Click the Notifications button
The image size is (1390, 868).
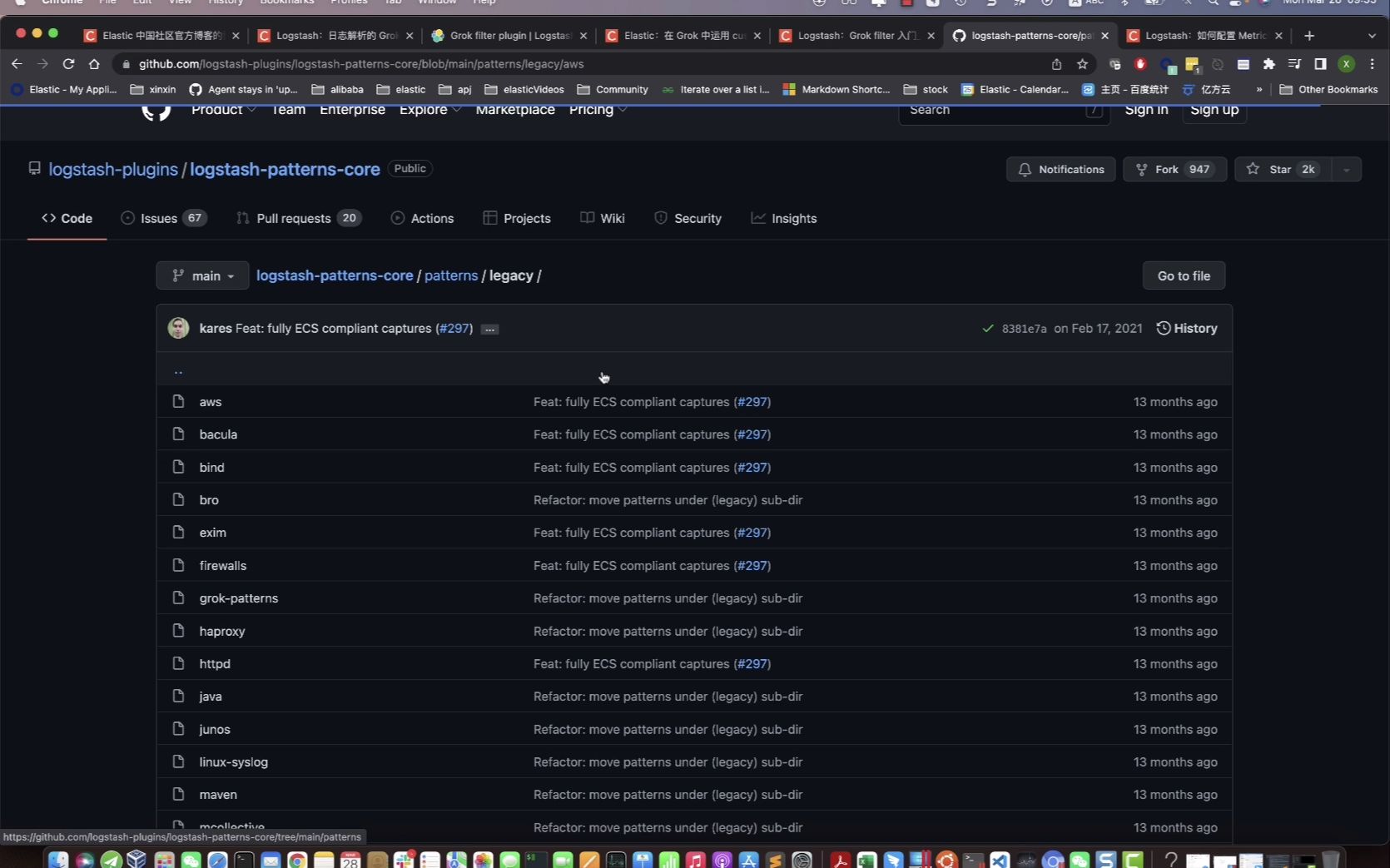click(1061, 169)
